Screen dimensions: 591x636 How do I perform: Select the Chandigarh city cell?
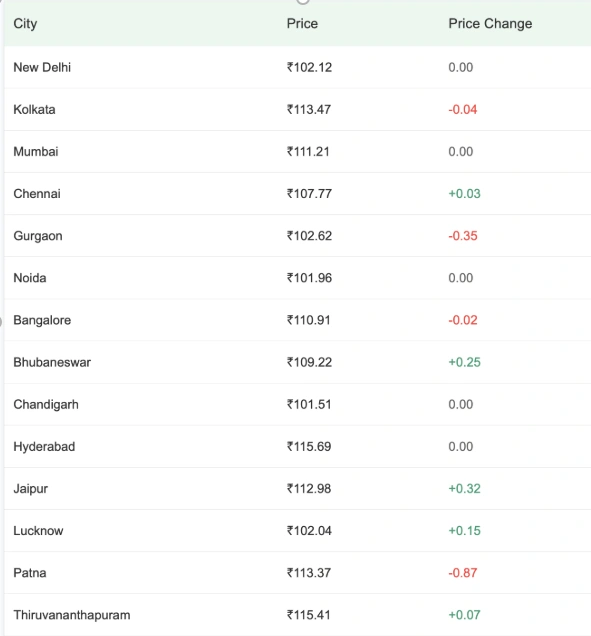pyautogui.click(x=46, y=404)
